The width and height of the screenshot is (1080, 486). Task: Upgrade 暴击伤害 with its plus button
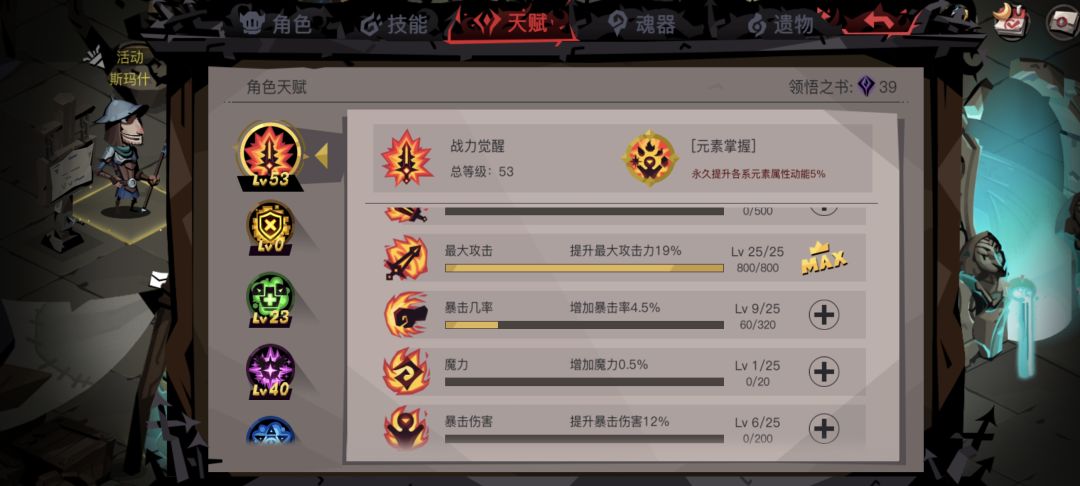click(x=824, y=429)
